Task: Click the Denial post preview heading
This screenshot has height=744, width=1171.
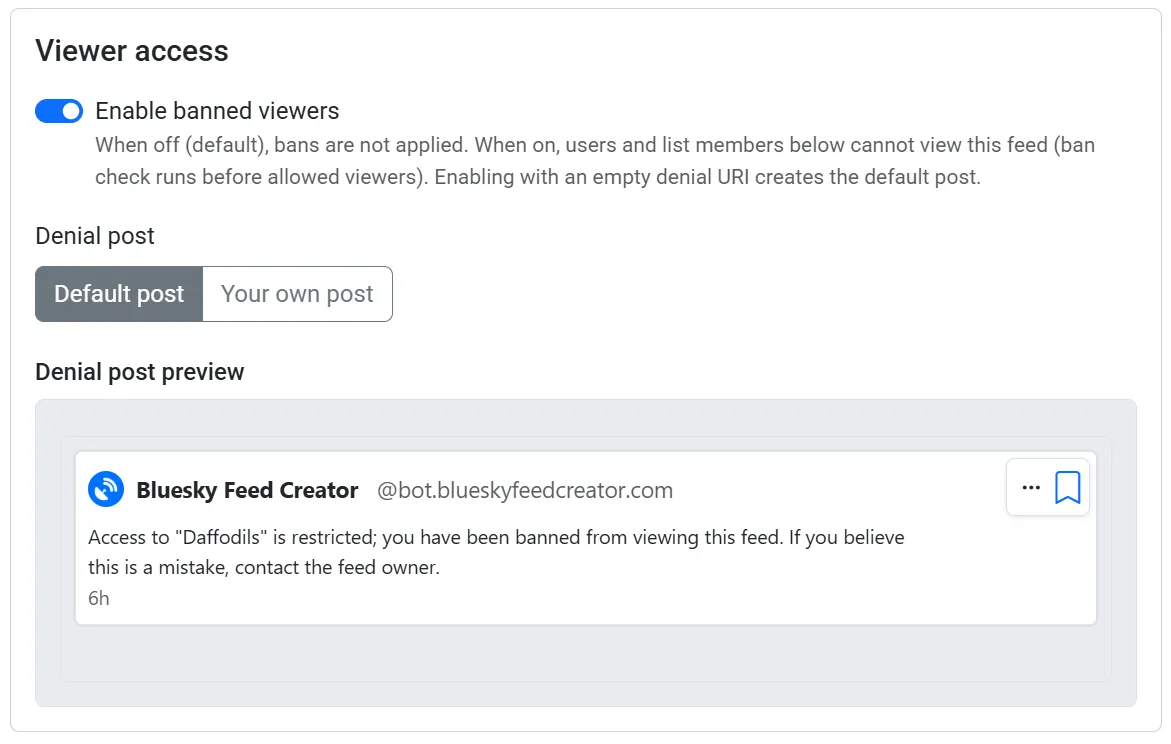Action: point(140,372)
